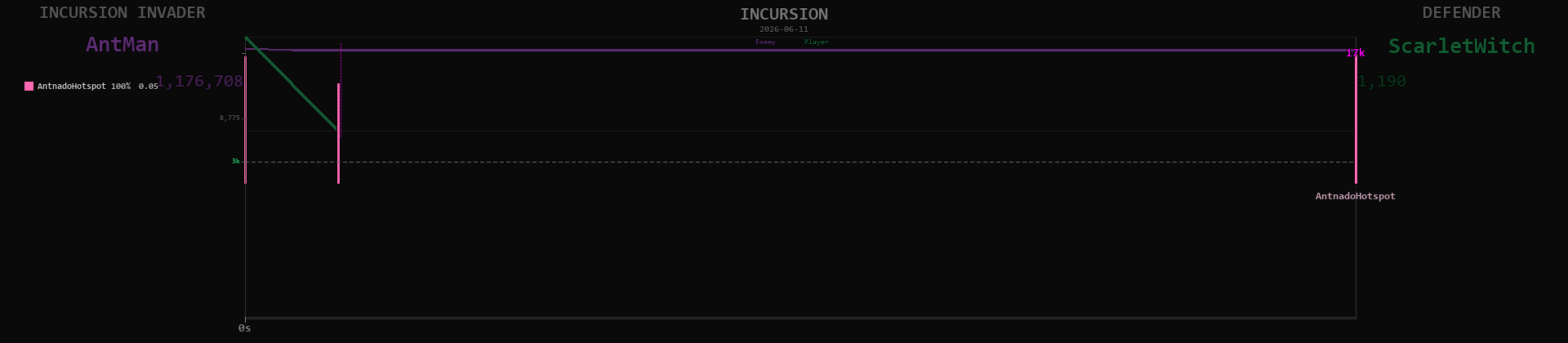1568x343 pixels.
Task: Click the AntMan invader name
Action: (122, 45)
